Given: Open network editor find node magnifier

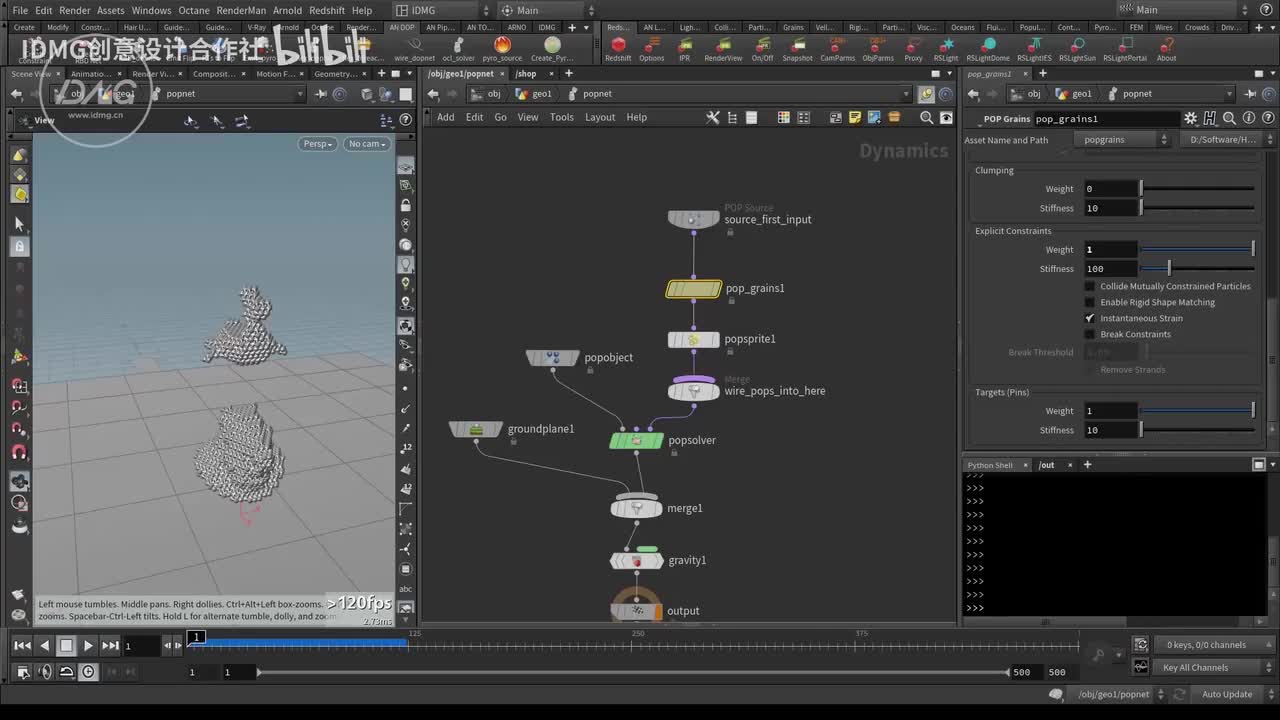Looking at the screenshot, I should pos(926,118).
